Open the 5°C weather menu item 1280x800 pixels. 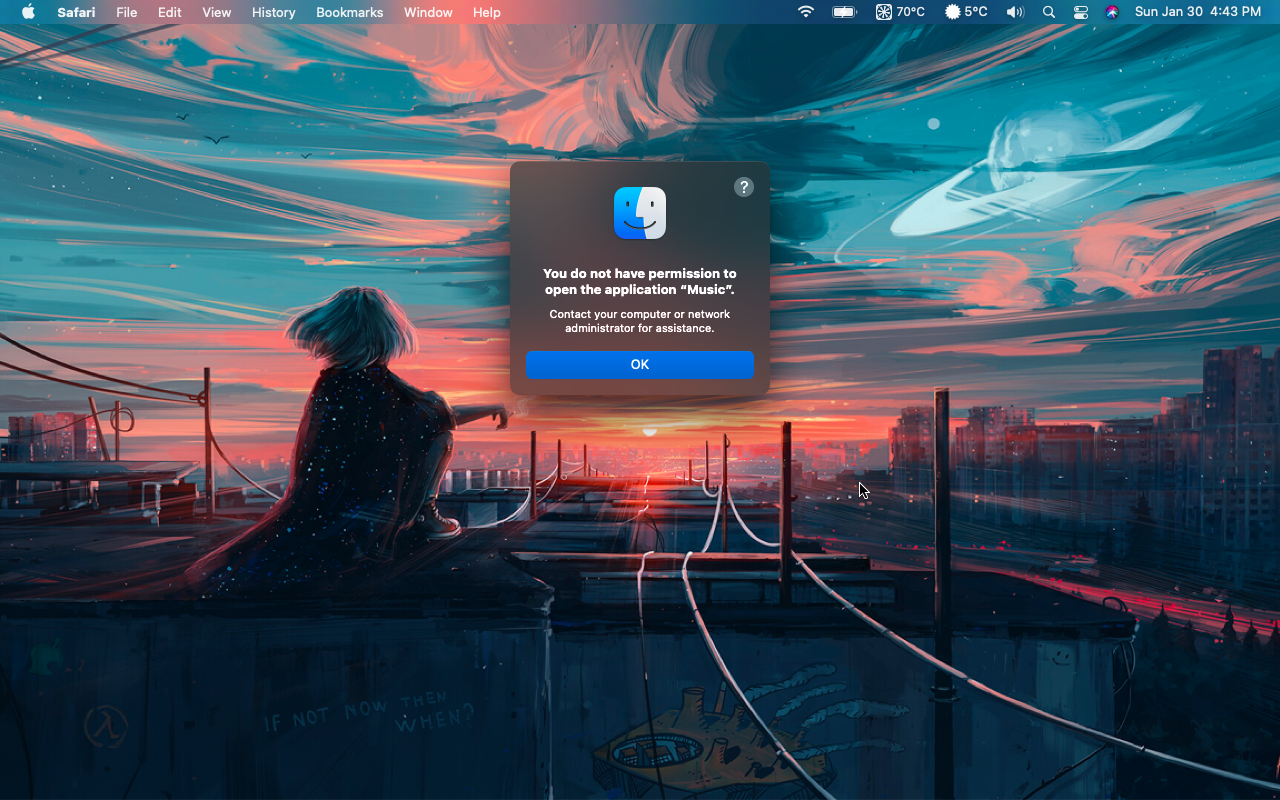966,12
